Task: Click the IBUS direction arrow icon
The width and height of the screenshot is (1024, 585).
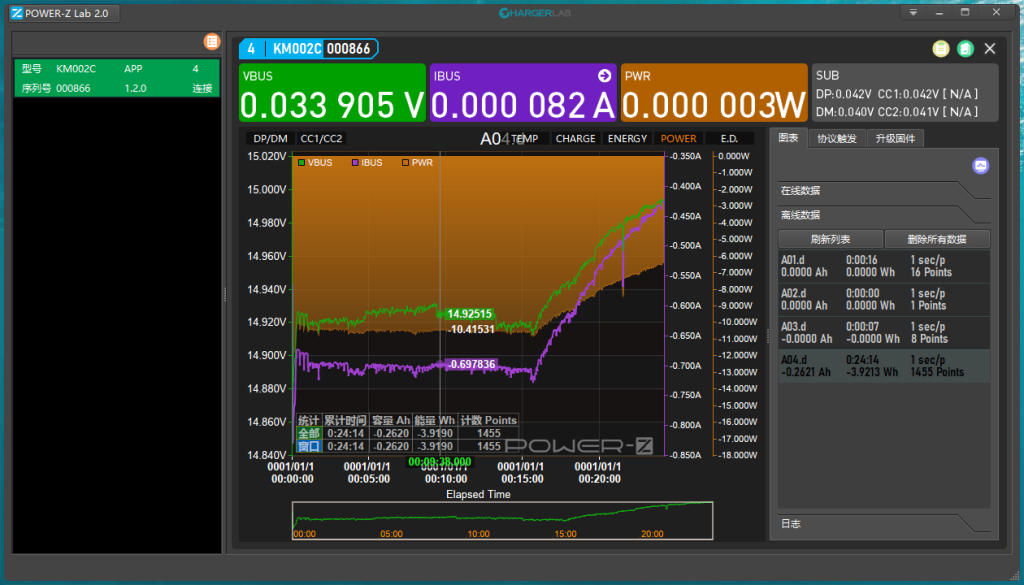Action: pos(604,76)
